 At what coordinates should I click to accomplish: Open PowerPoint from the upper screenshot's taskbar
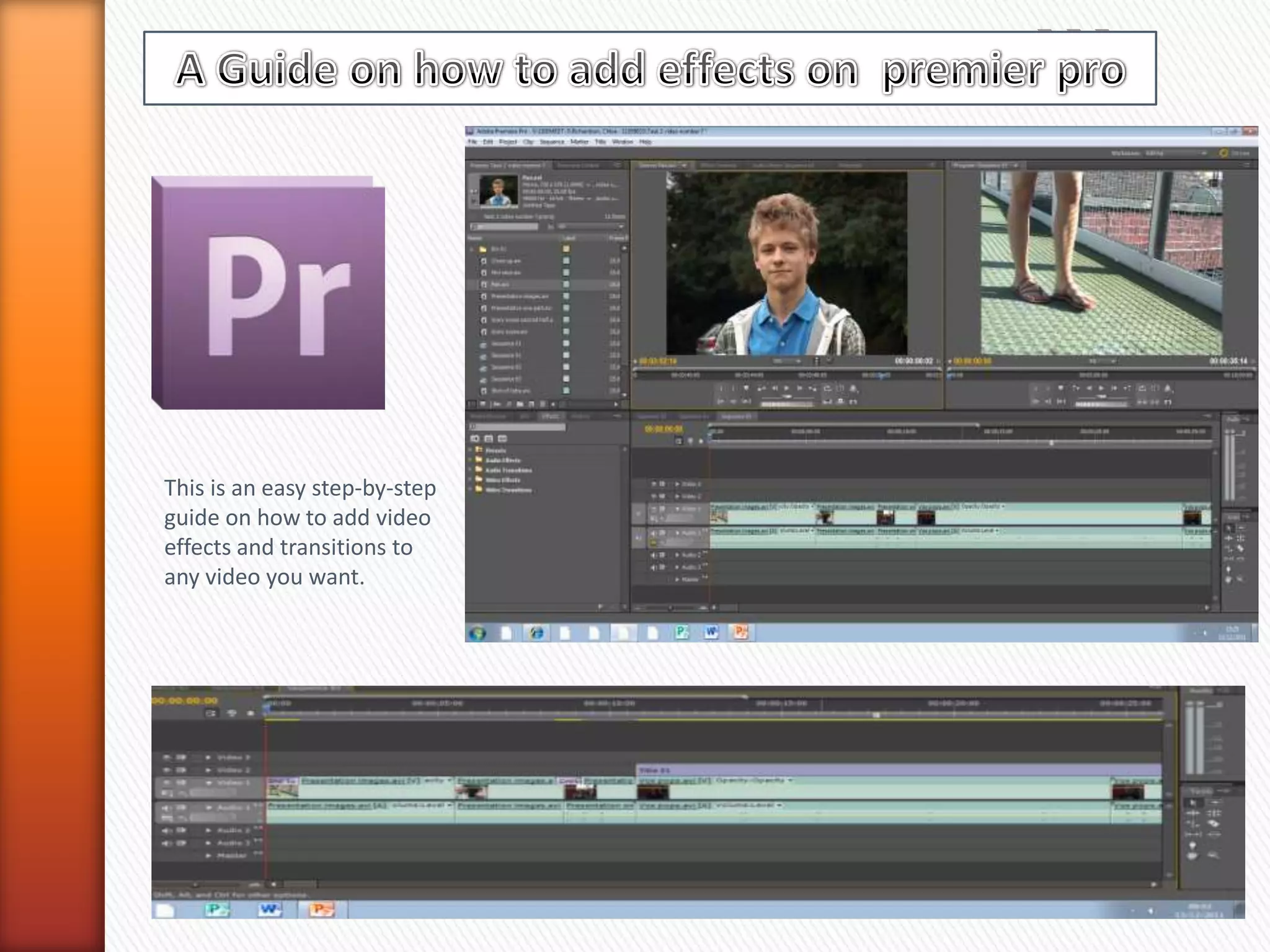tap(740, 632)
